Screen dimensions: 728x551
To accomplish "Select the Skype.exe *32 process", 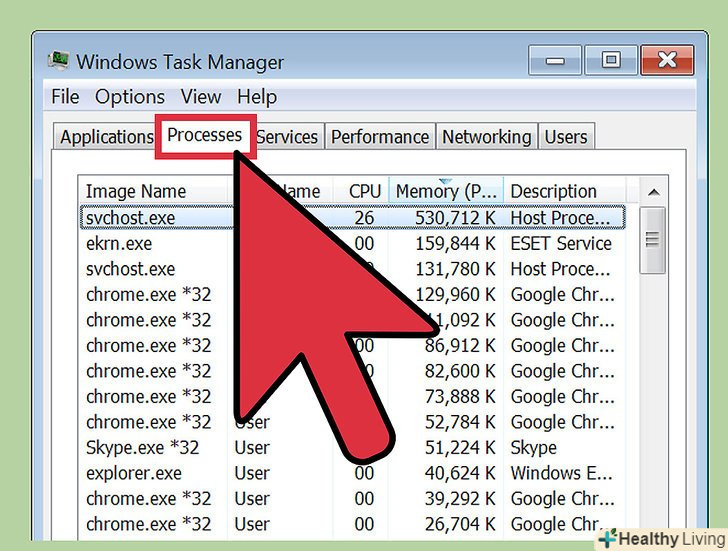I will (x=352, y=447).
